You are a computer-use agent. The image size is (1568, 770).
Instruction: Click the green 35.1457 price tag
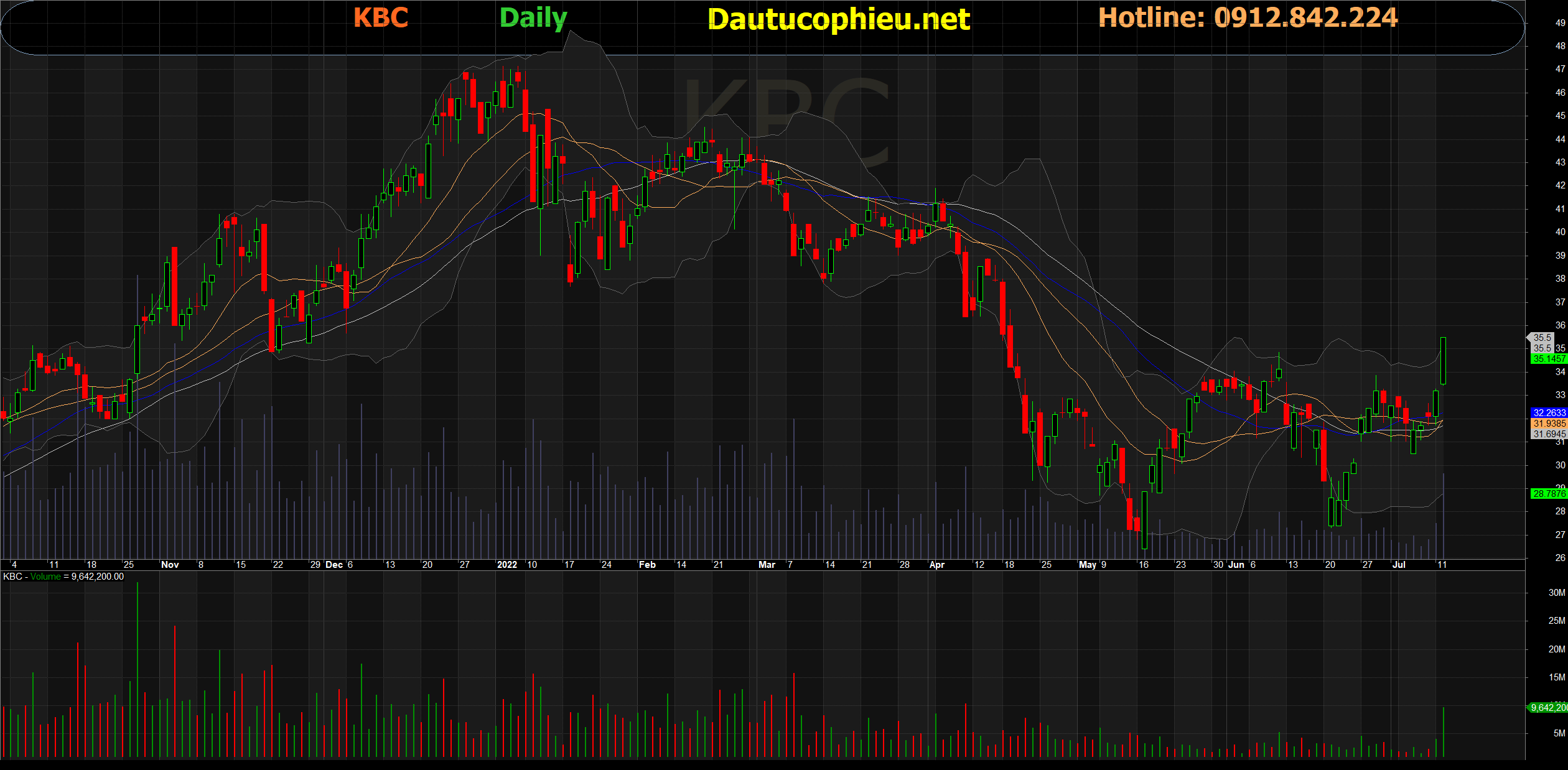coord(1549,359)
